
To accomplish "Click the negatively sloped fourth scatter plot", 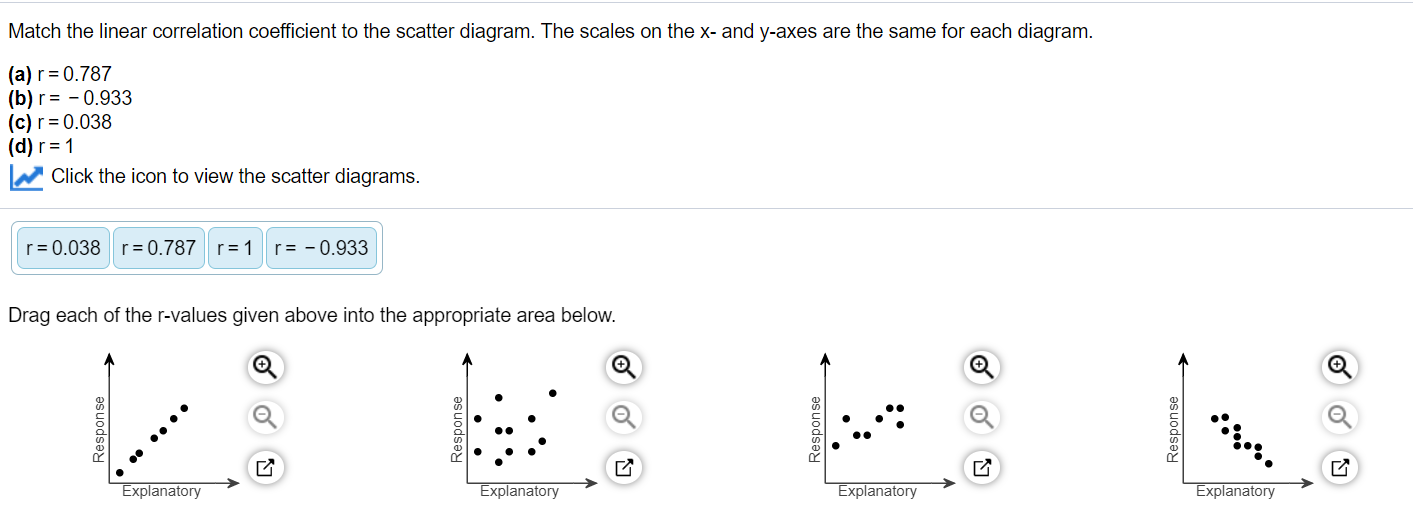I will (x=1240, y=435).
